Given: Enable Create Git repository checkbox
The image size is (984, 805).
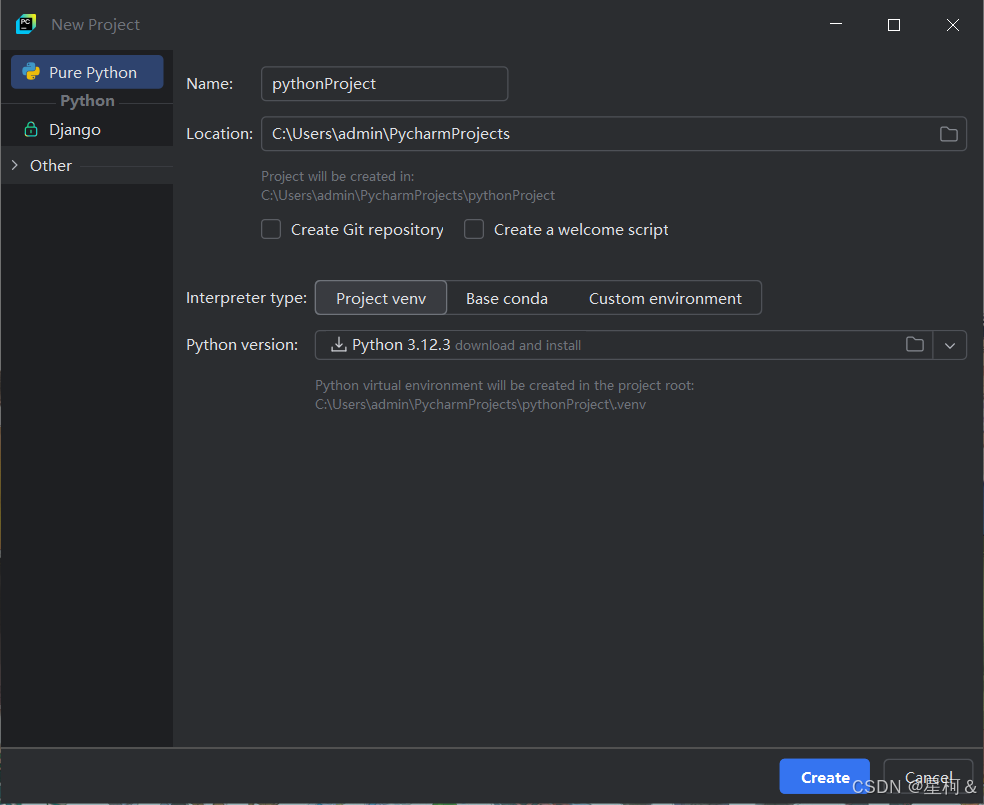Looking at the screenshot, I should [271, 229].
